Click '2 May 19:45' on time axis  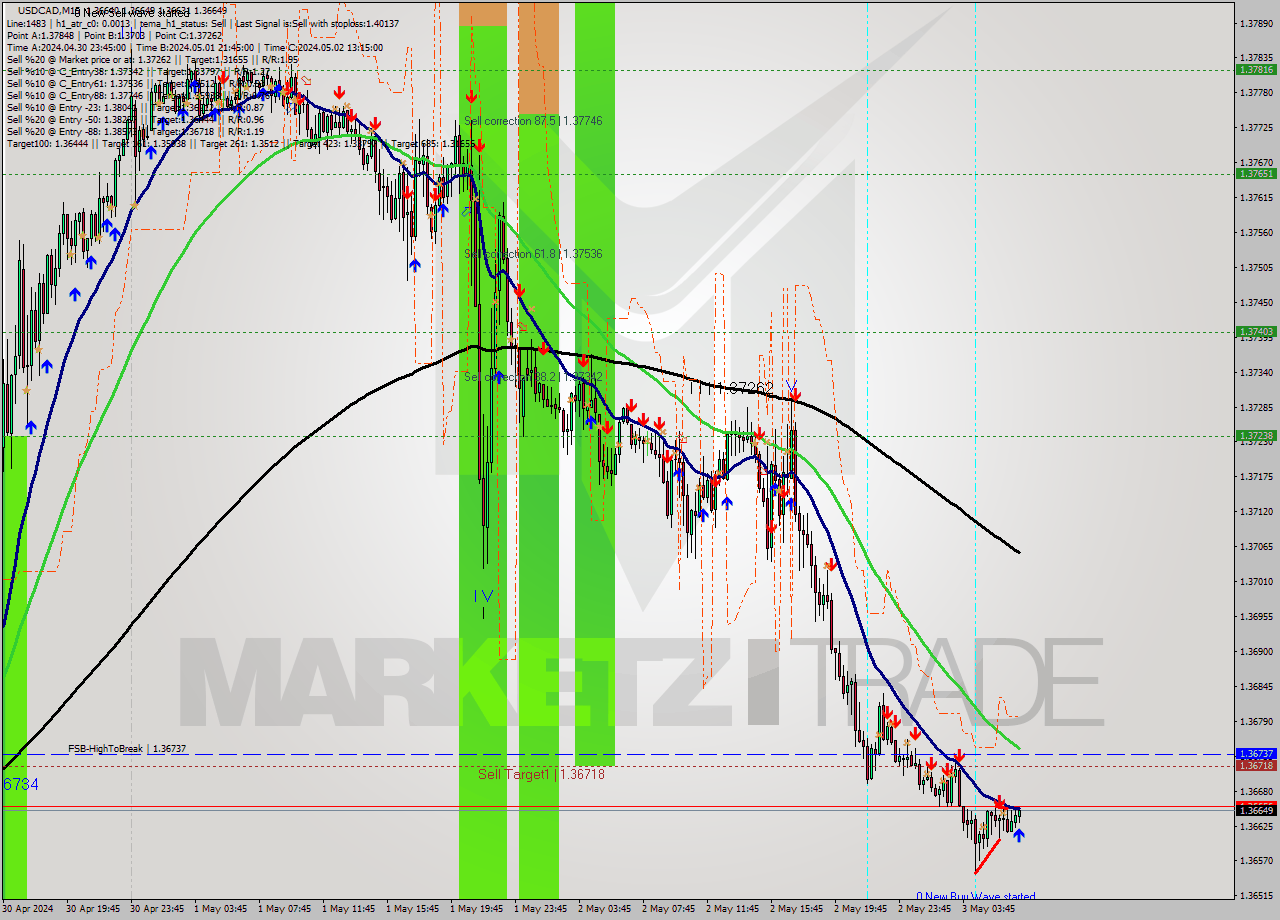(860, 909)
